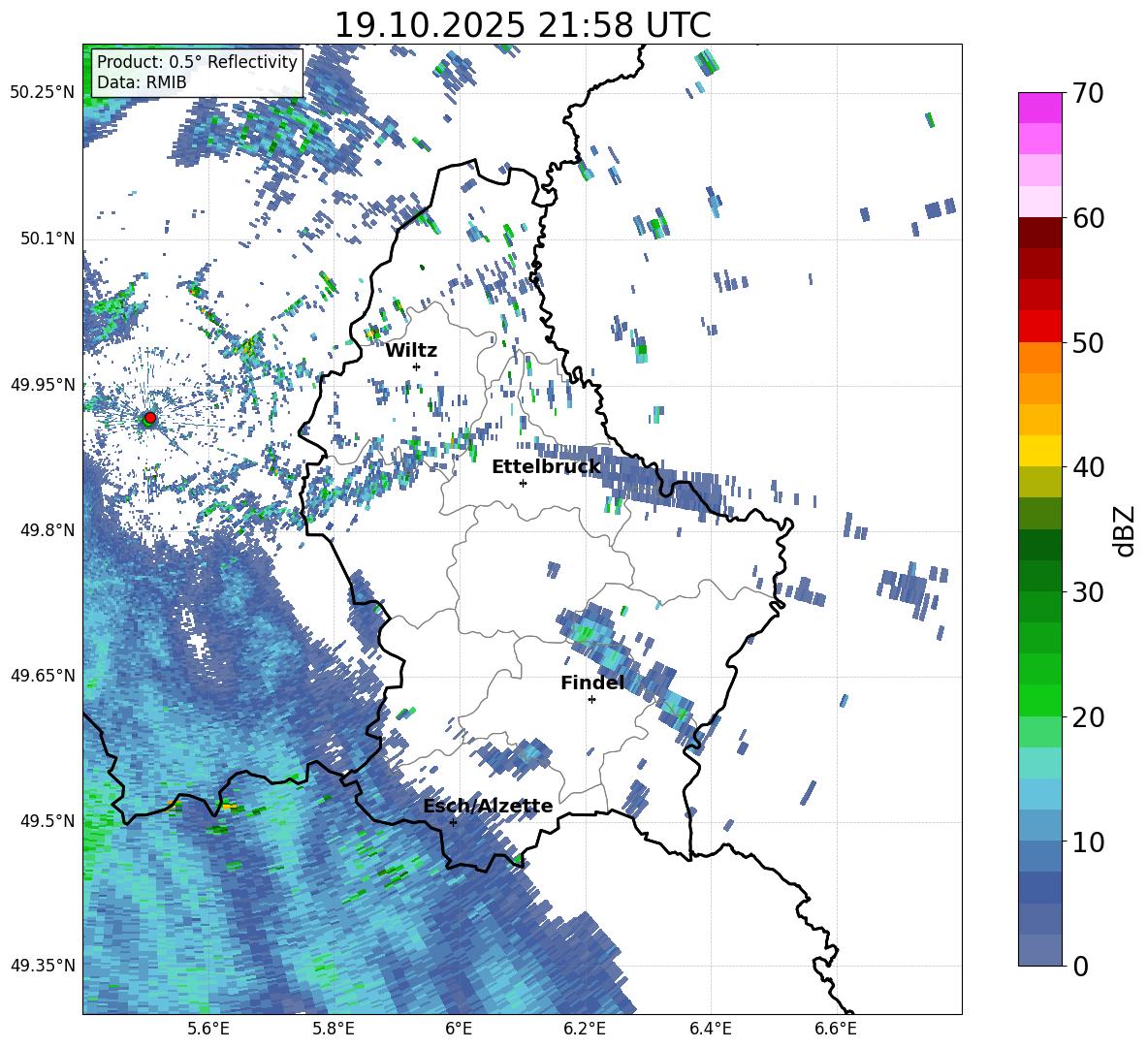Click the 40 colorbar tick label
The height and width of the screenshot is (1048, 1148).
[x=1088, y=467]
